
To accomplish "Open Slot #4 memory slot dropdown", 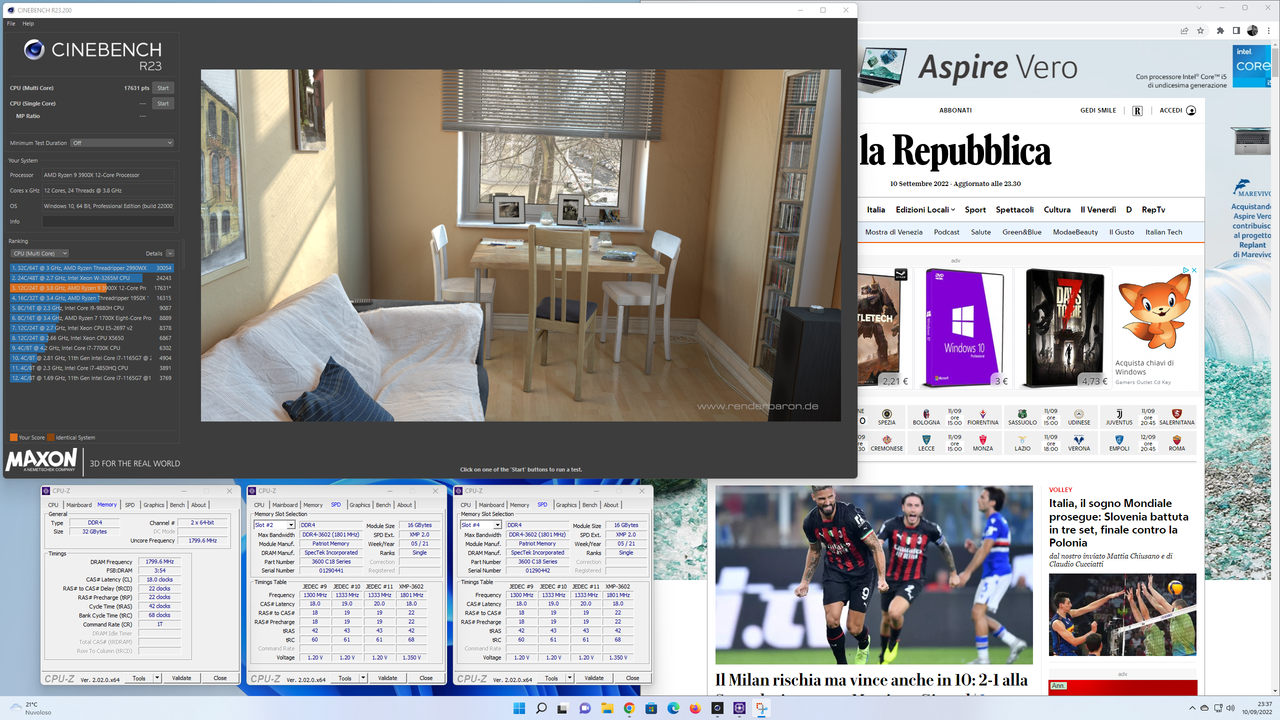I will (481, 525).
